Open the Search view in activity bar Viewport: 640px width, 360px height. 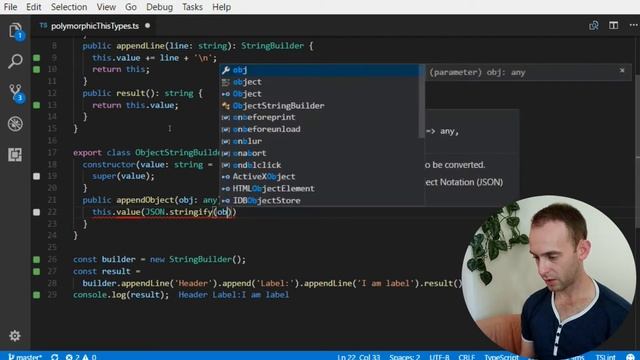[15, 61]
